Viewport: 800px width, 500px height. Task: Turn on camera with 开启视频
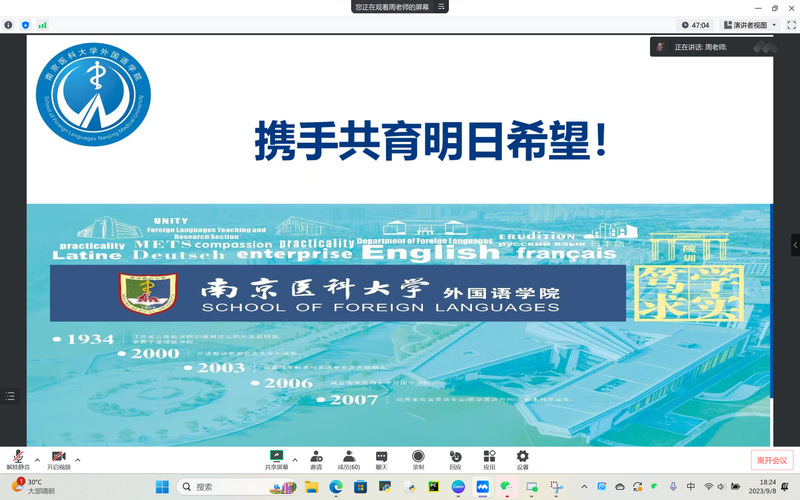(x=59, y=459)
